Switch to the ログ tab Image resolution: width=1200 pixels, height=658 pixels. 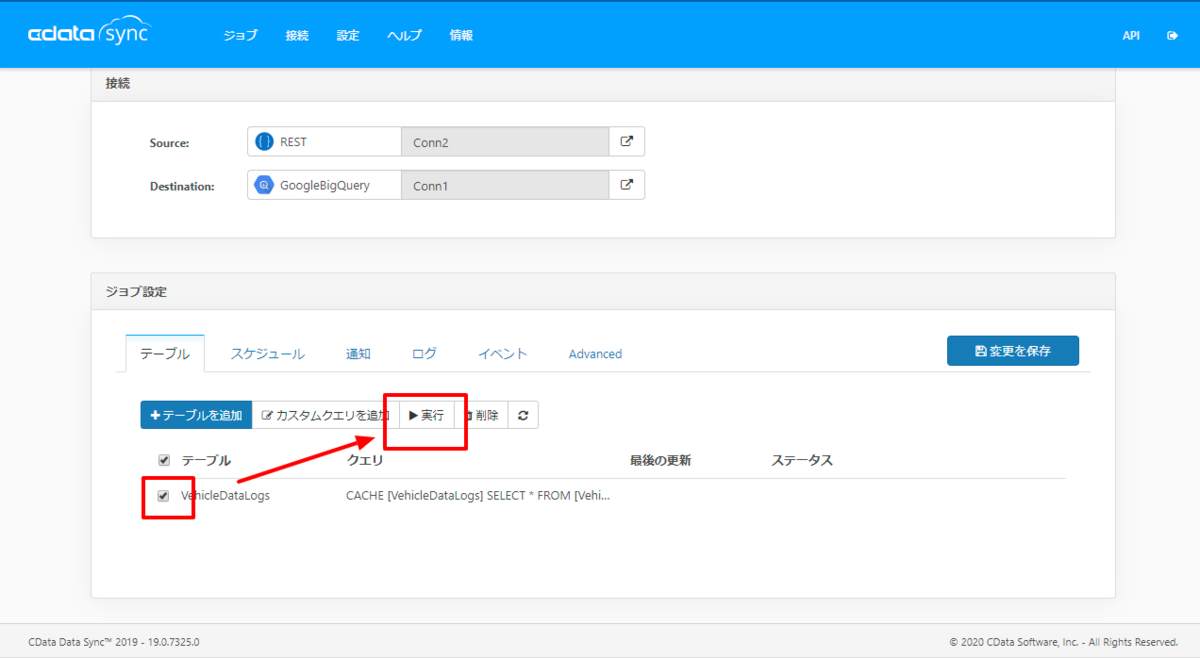tap(424, 354)
